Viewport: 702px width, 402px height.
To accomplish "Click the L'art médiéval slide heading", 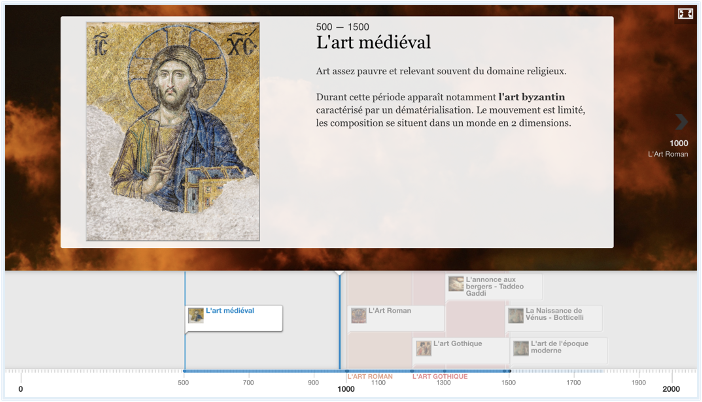I will point(373,43).
